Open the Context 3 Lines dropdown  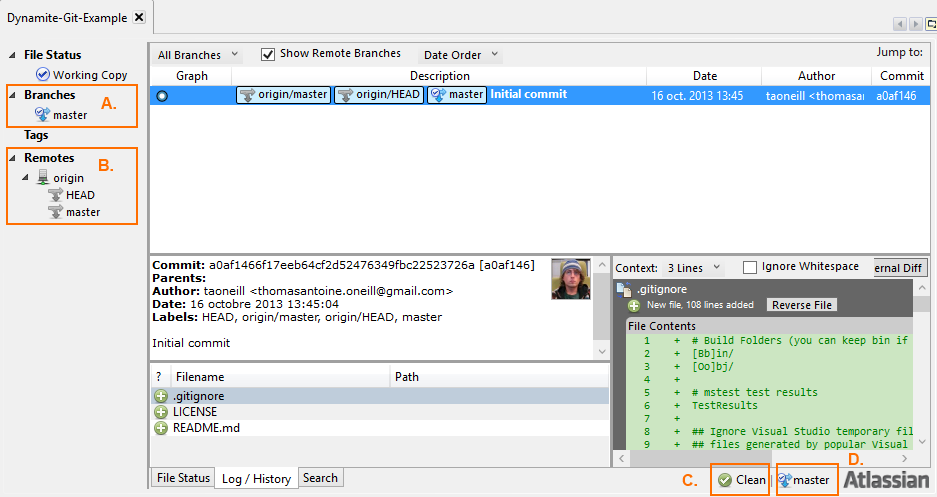(x=693, y=268)
